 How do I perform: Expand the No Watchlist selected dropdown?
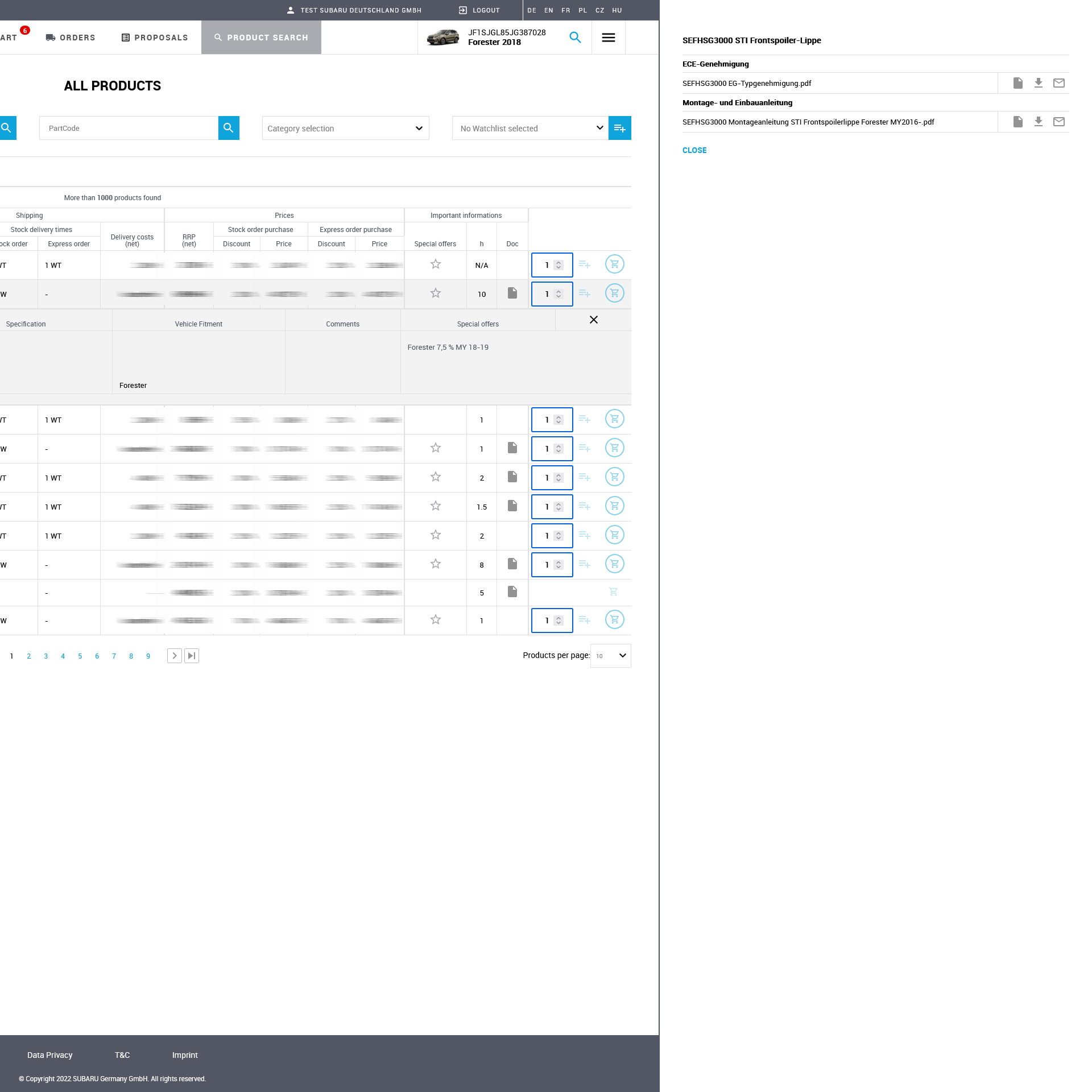tap(530, 129)
